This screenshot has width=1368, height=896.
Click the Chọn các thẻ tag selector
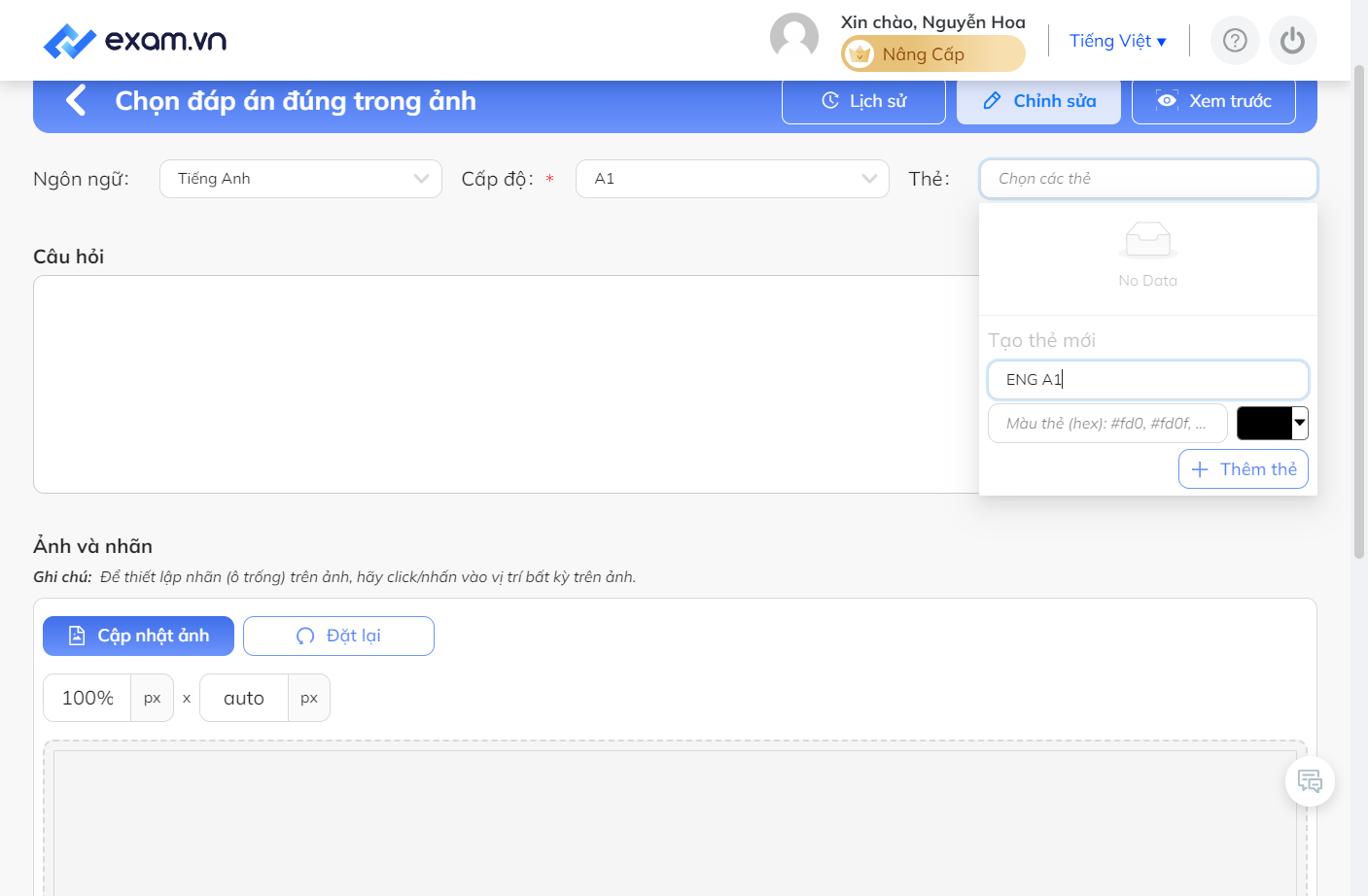(1148, 179)
